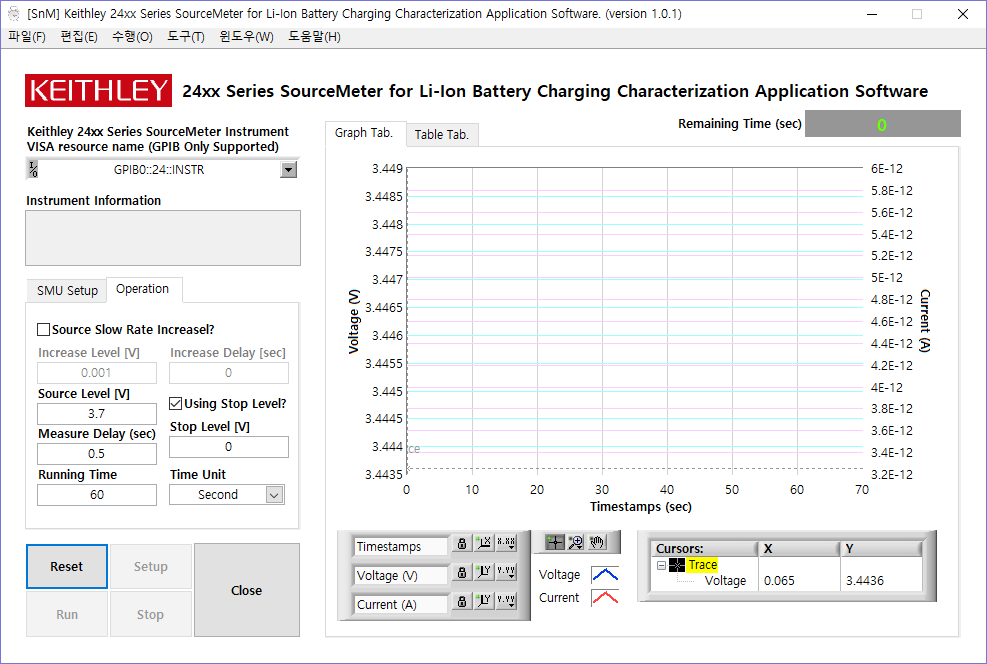Click the X column header in Cursors
The height and width of the screenshot is (664, 987).
799,549
